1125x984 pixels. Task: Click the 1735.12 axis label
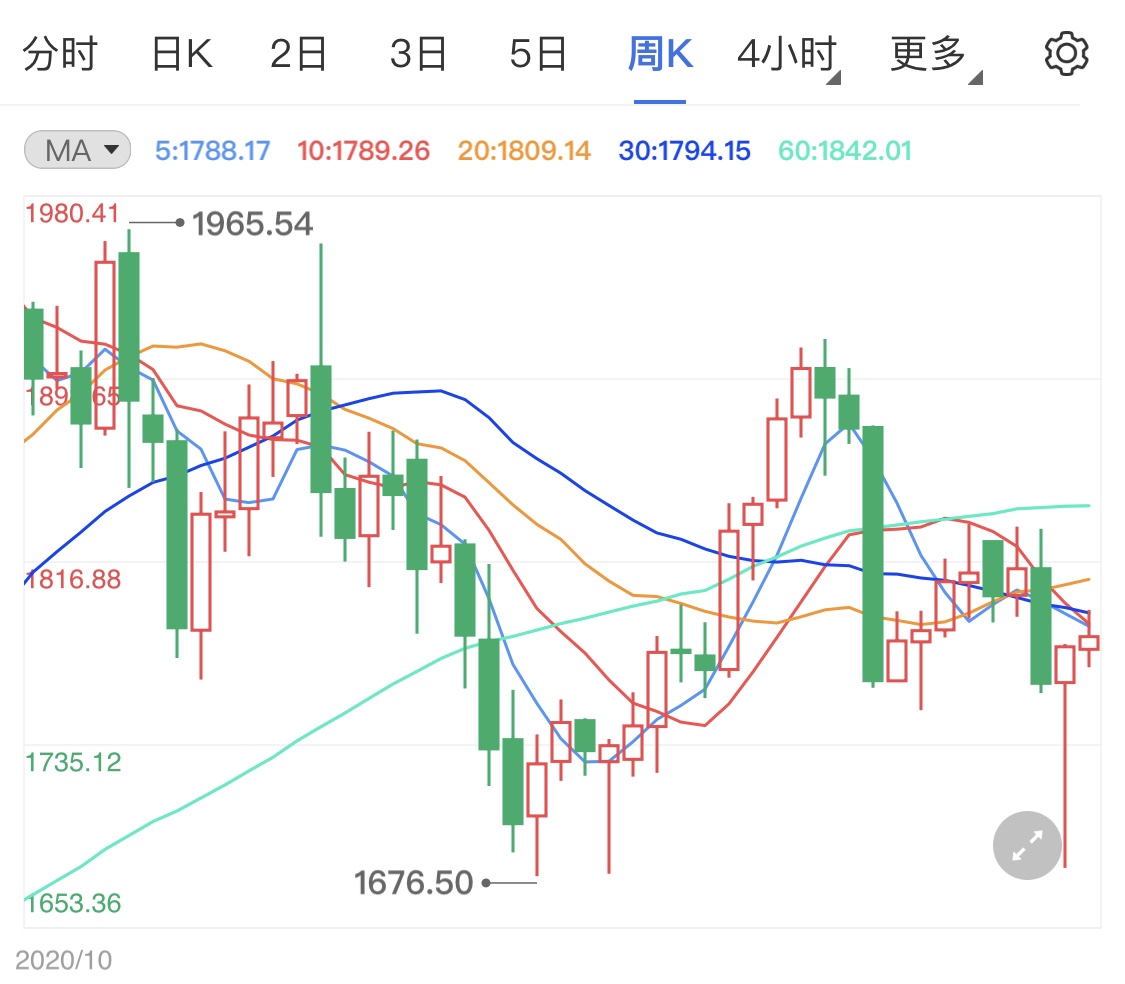point(73,762)
